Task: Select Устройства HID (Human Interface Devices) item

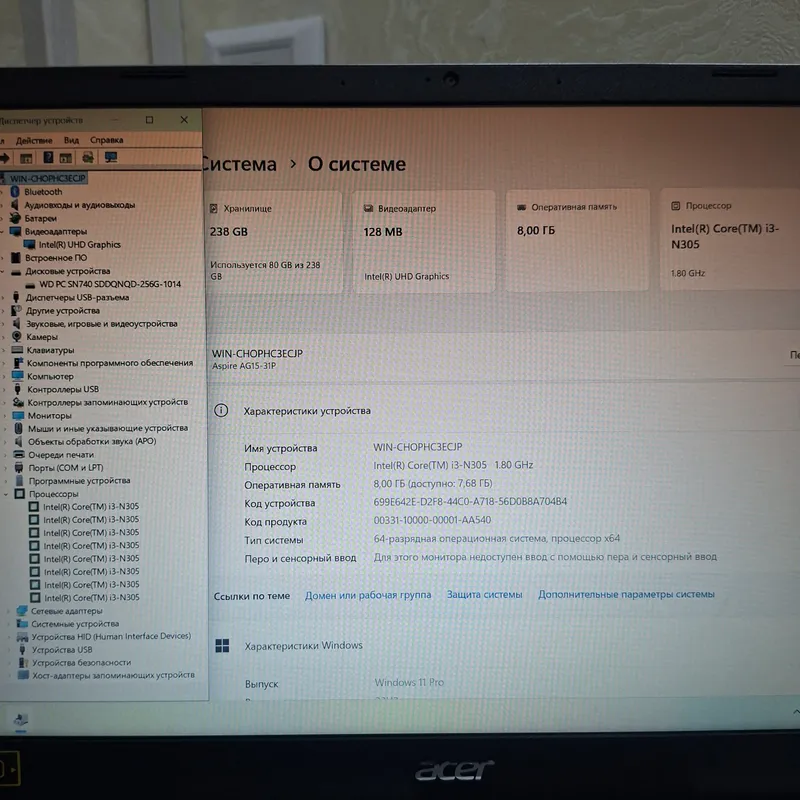Action: 111,636
